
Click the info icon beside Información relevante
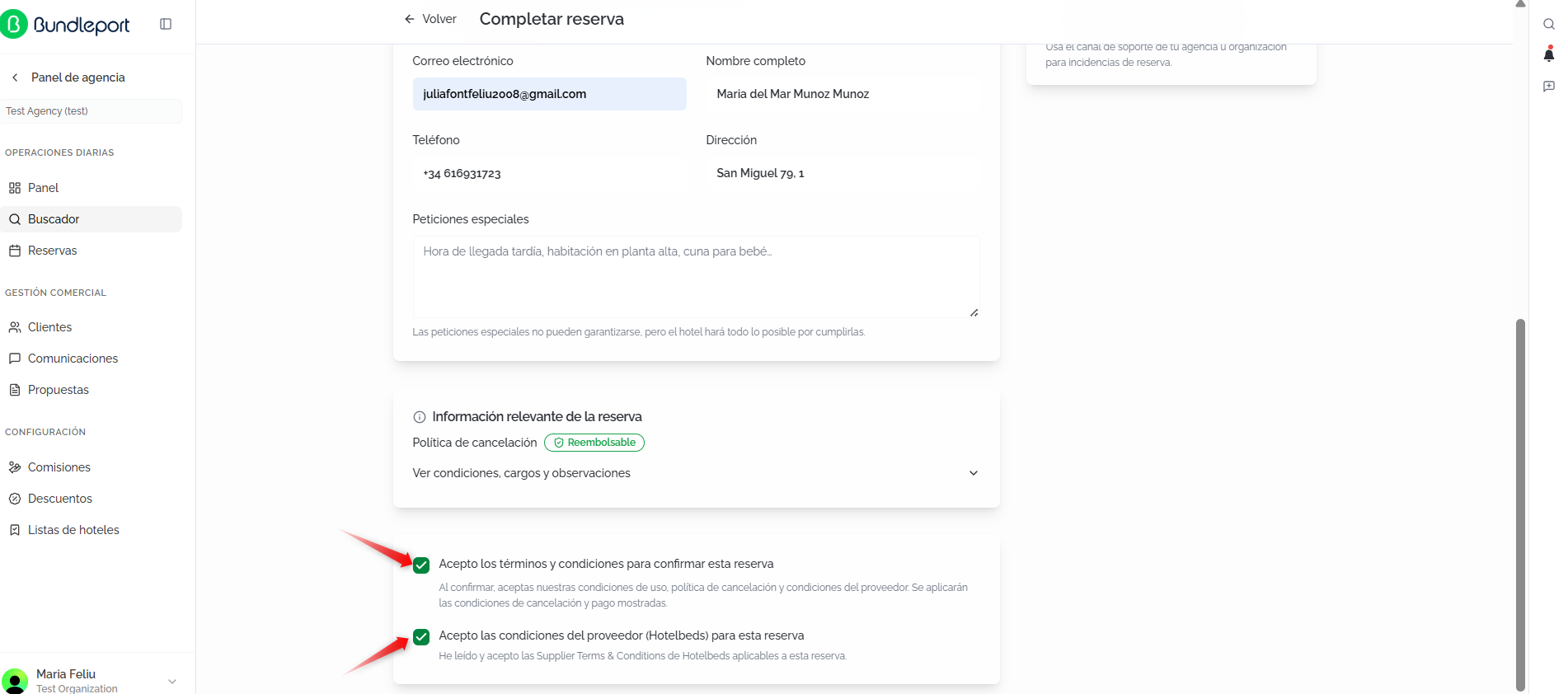click(420, 417)
